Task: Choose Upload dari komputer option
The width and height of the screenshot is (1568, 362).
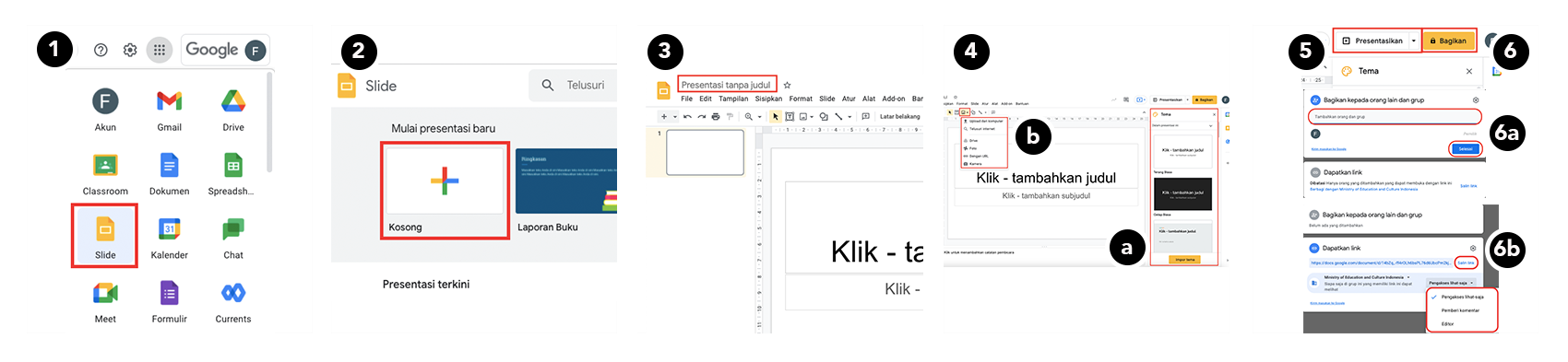Action: click(x=985, y=122)
